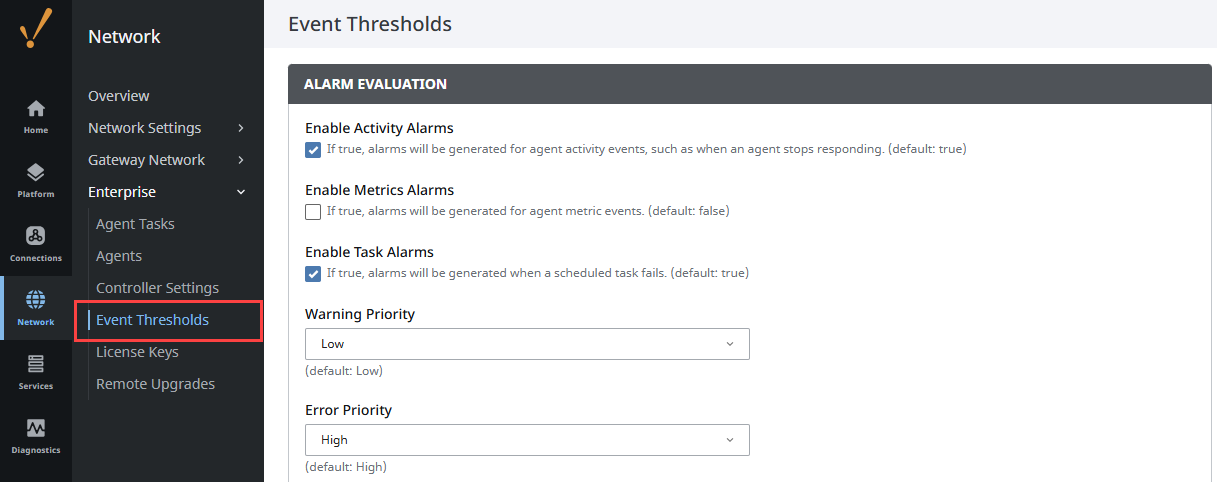
Task: Open the Agents page link
Action: tap(119, 256)
